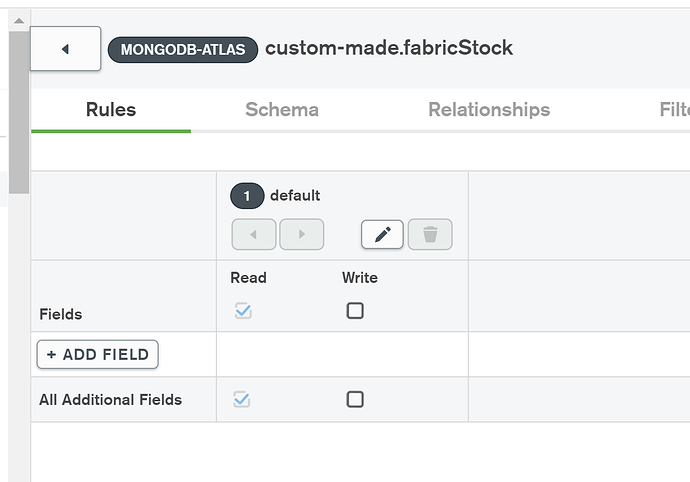Select the default role label
The height and width of the screenshot is (482, 690).
[295, 196]
